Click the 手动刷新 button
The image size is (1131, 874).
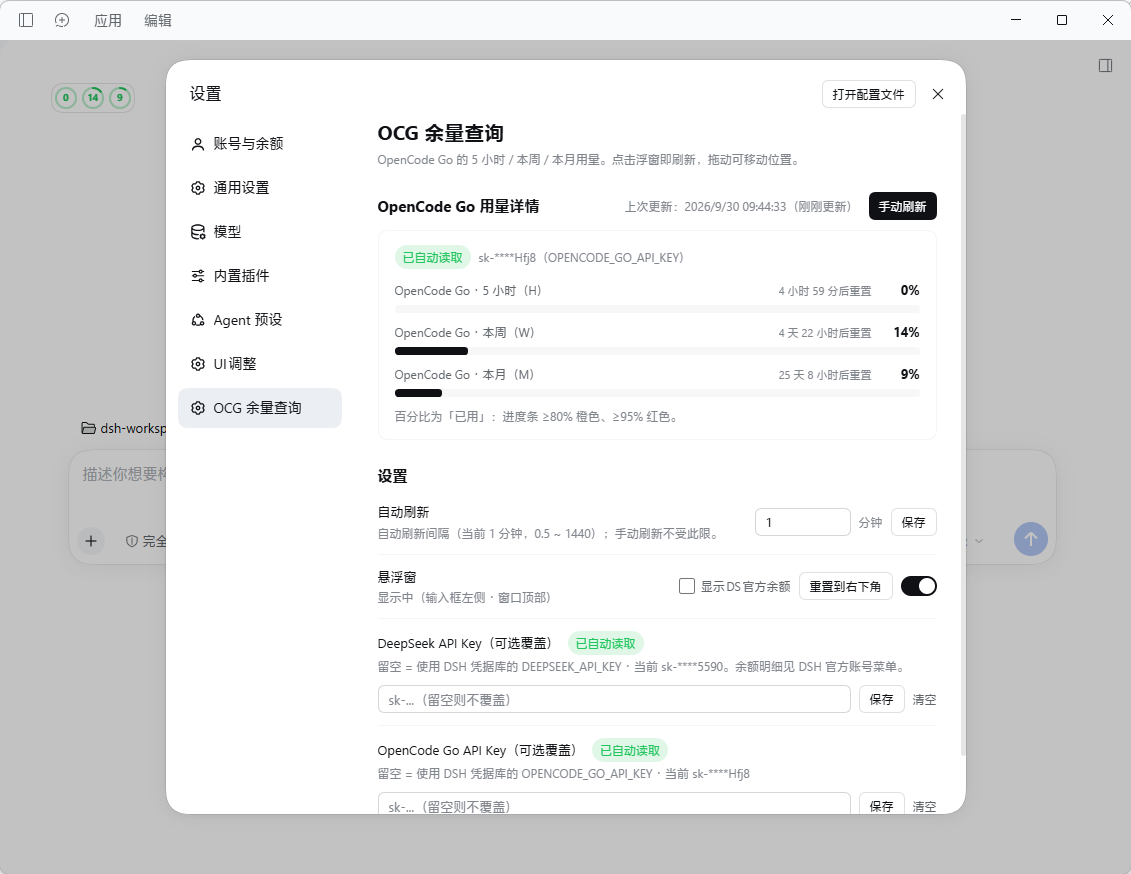click(x=902, y=206)
